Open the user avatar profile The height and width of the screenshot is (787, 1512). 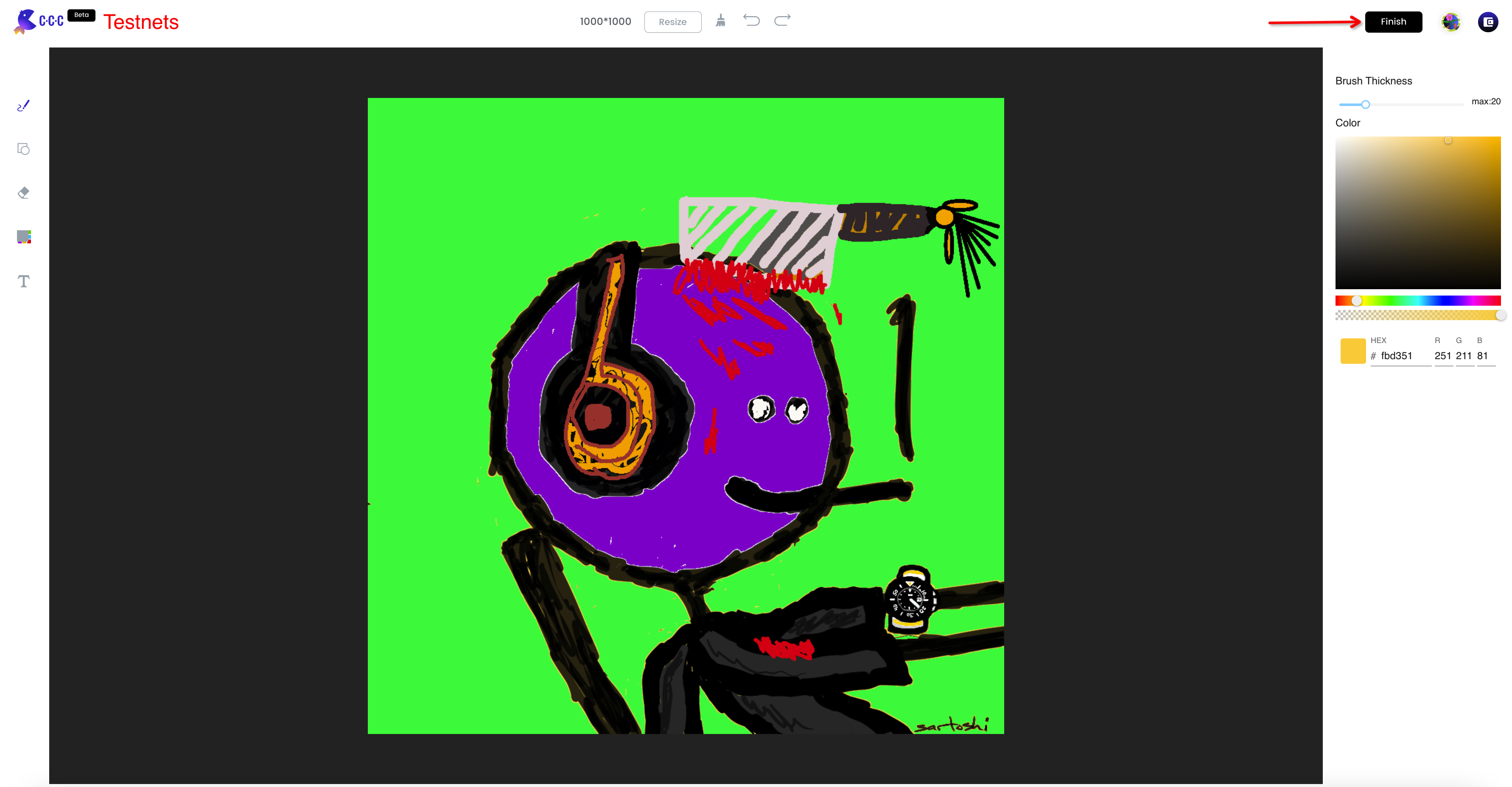pyautogui.click(x=1450, y=22)
